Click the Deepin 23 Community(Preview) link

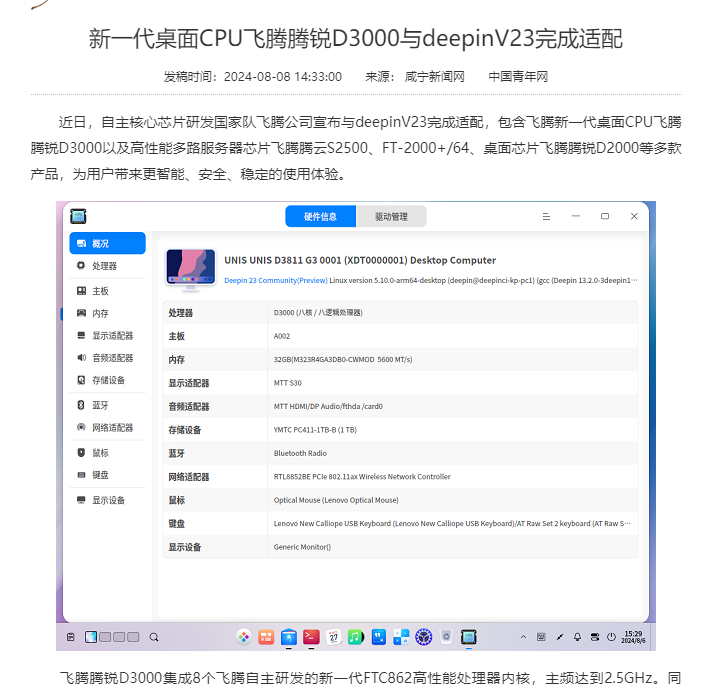[276, 280]
